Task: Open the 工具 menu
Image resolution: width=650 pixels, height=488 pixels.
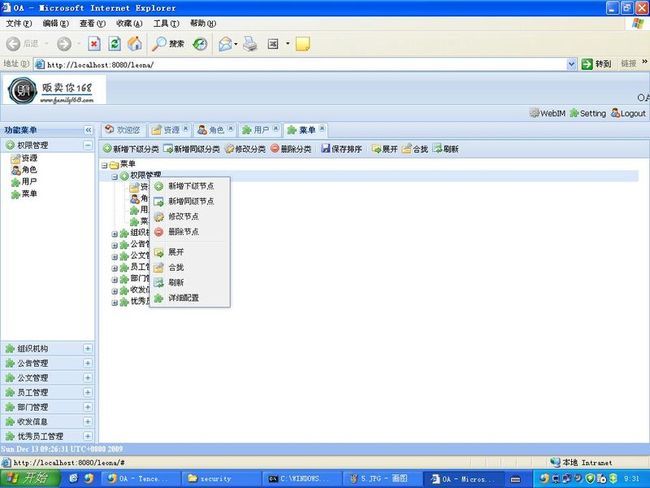Action: pyautogui.click(x=166, y=24)
